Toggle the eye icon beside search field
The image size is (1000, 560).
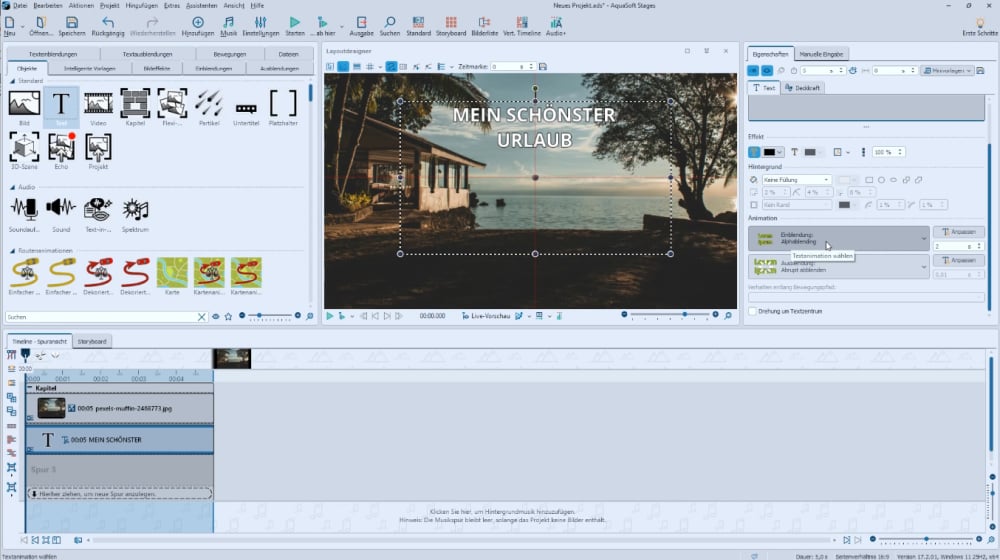pos(215,316)
